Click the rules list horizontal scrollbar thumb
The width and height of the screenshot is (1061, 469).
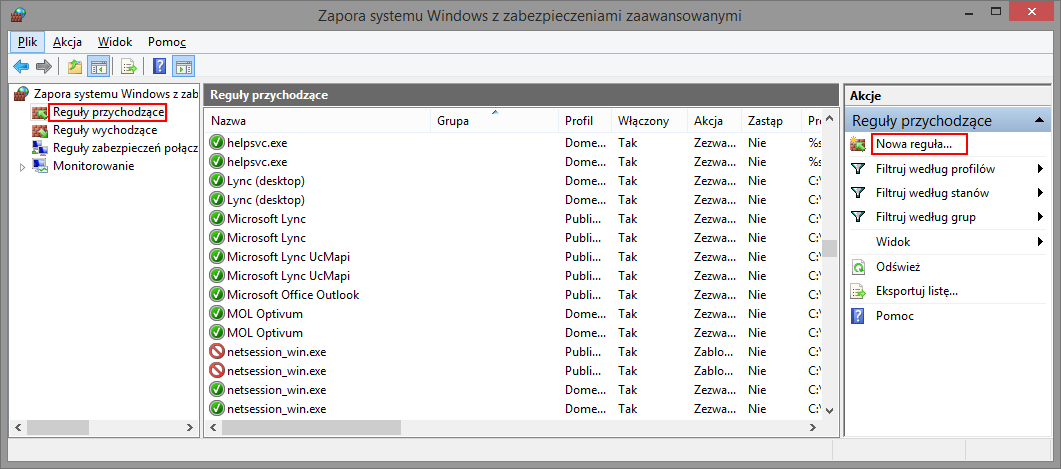point(311,428)
